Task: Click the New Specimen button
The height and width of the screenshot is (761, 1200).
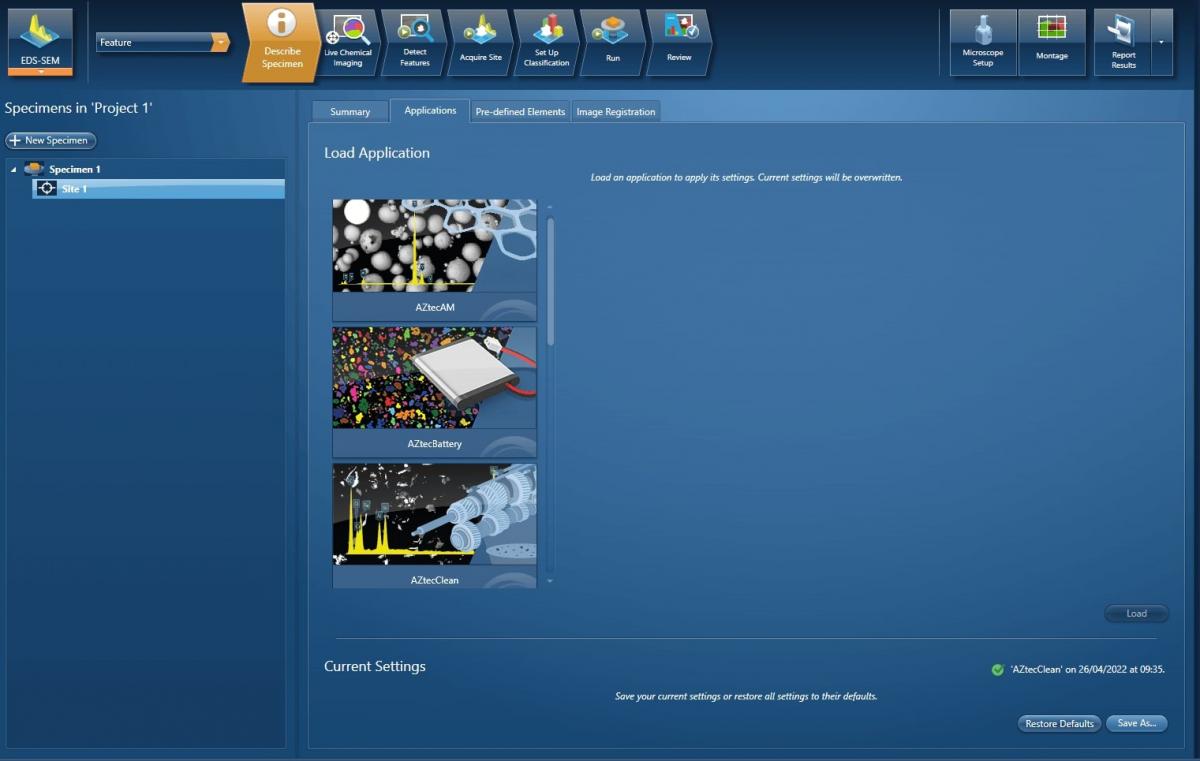Action: tap(51, 141)
